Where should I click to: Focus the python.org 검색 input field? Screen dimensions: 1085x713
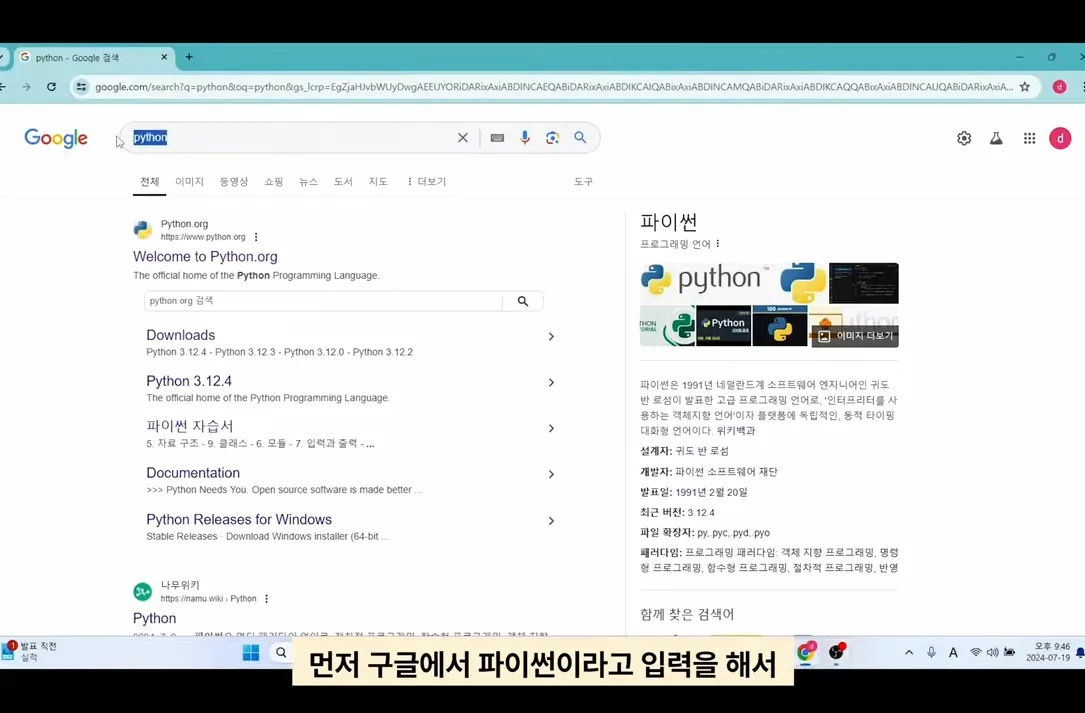coord(323,301)
